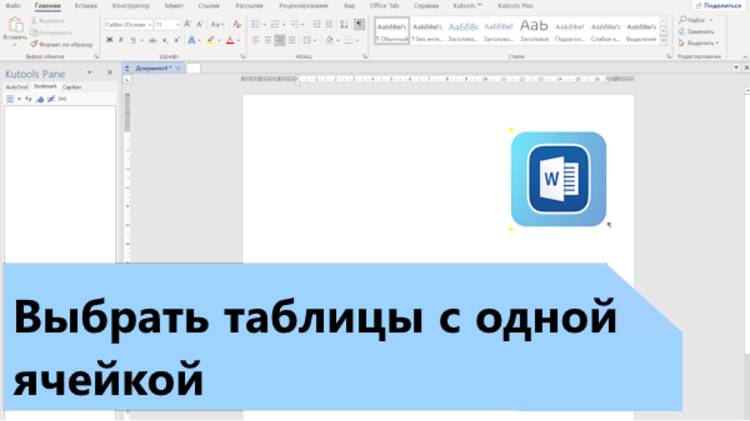Align text left
This screenshot has height=421, width=750.
(256, 40)
